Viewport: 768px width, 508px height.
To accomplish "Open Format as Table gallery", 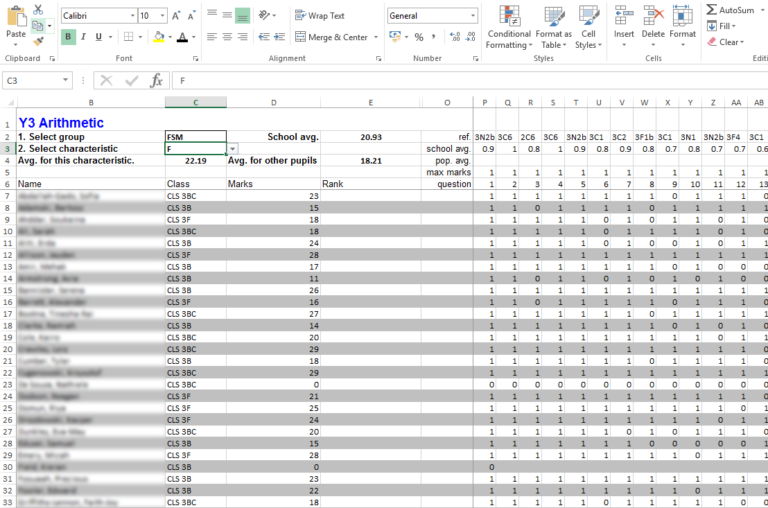I will (553, 27).
